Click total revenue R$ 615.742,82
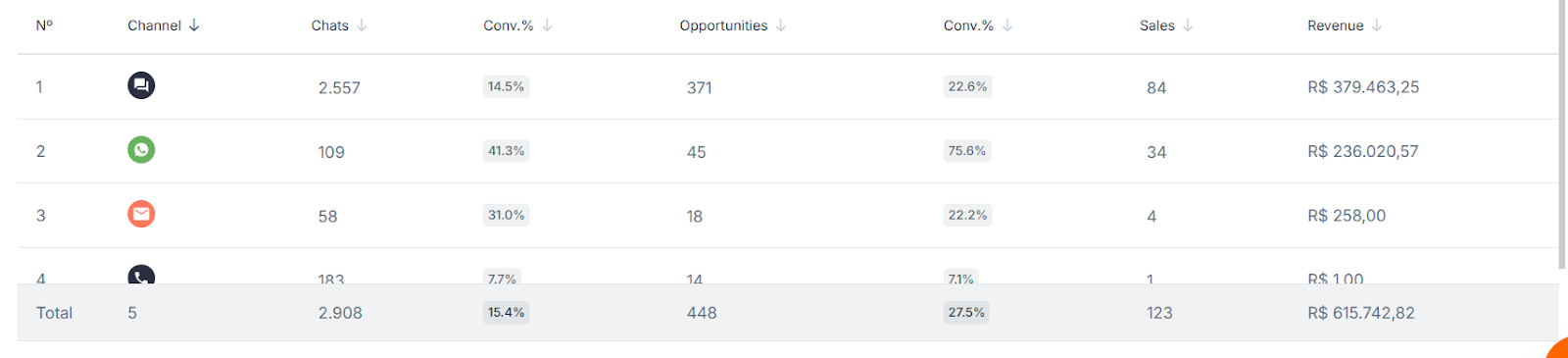 point(1360,313)
